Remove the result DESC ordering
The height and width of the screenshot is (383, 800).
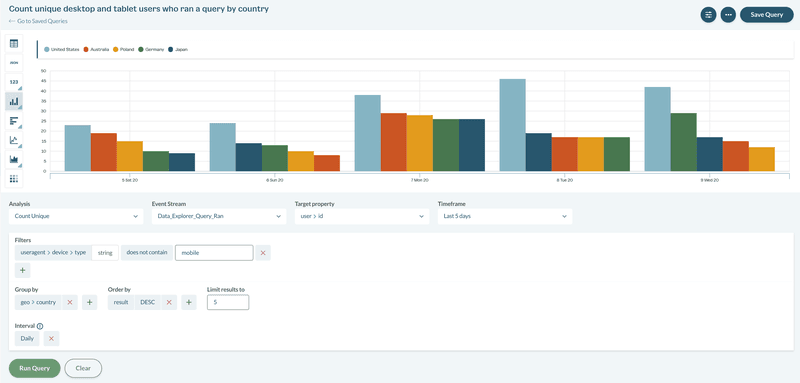click(169, 302)
